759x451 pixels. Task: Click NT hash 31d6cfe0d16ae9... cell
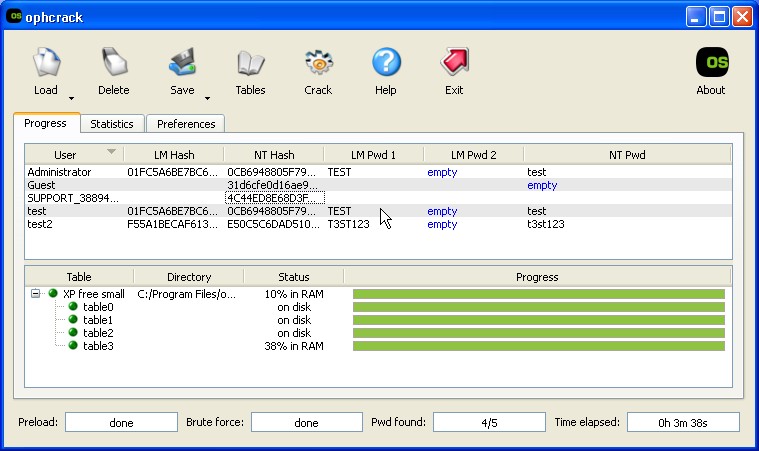point(273,185)
